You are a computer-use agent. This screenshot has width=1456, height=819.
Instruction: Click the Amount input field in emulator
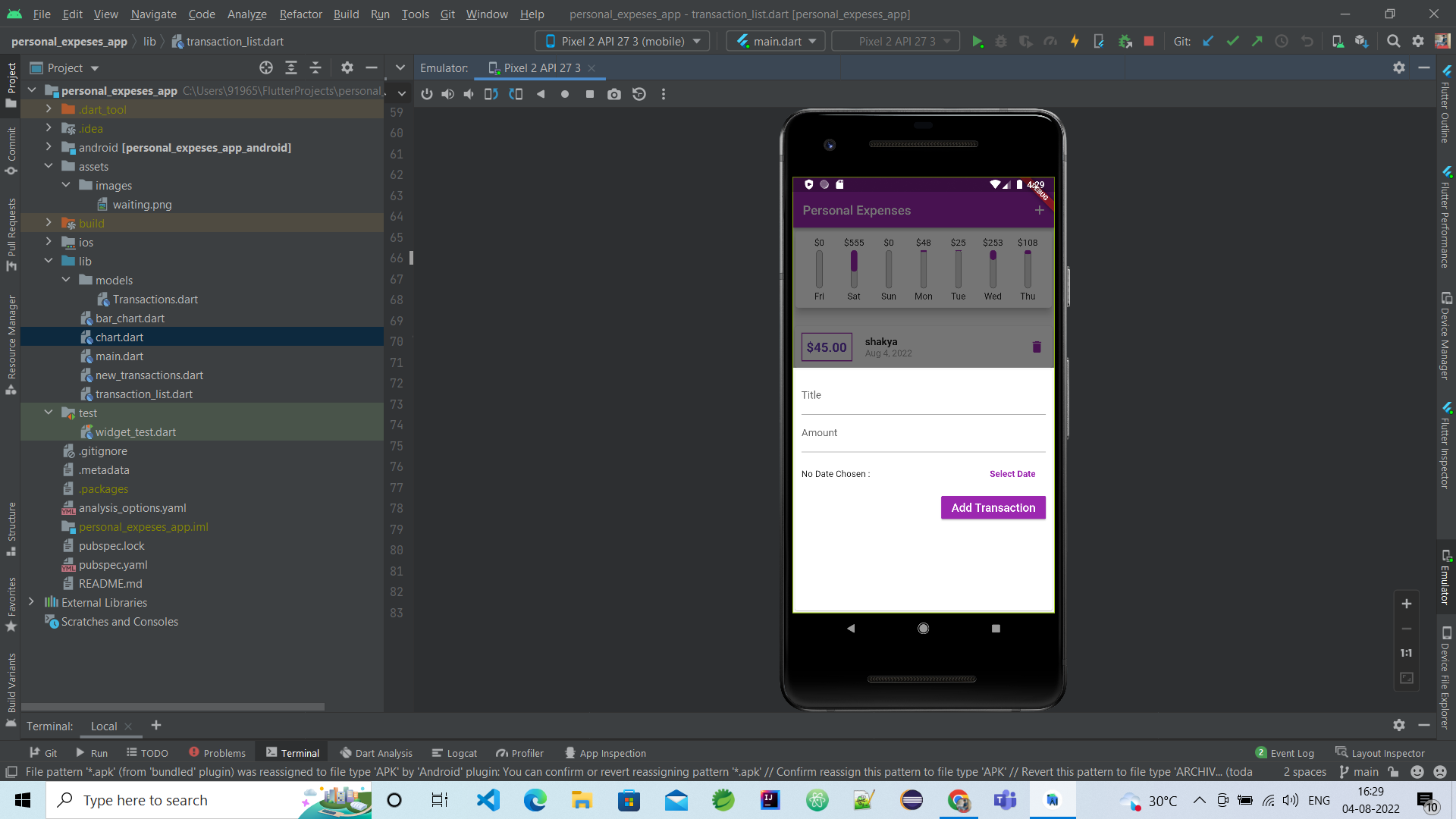coord(923,435)
